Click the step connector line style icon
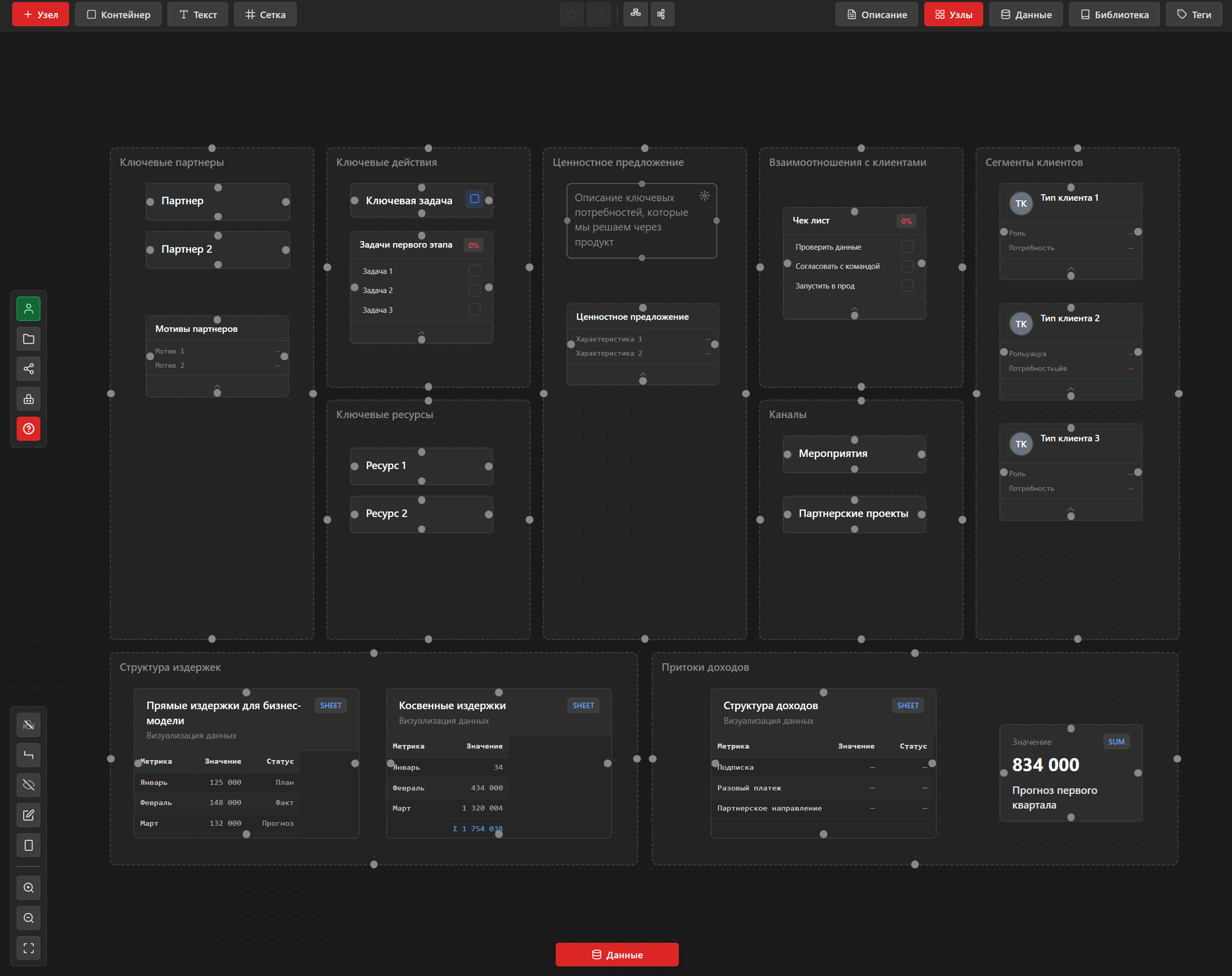This screenshot has height=976, width=1232. 29,755
